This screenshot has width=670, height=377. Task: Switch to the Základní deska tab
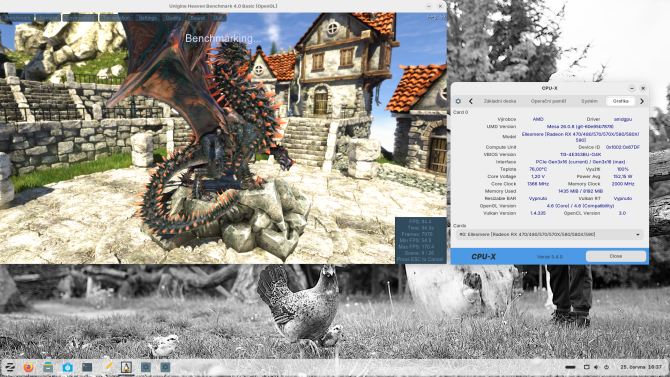click(500, 101)
